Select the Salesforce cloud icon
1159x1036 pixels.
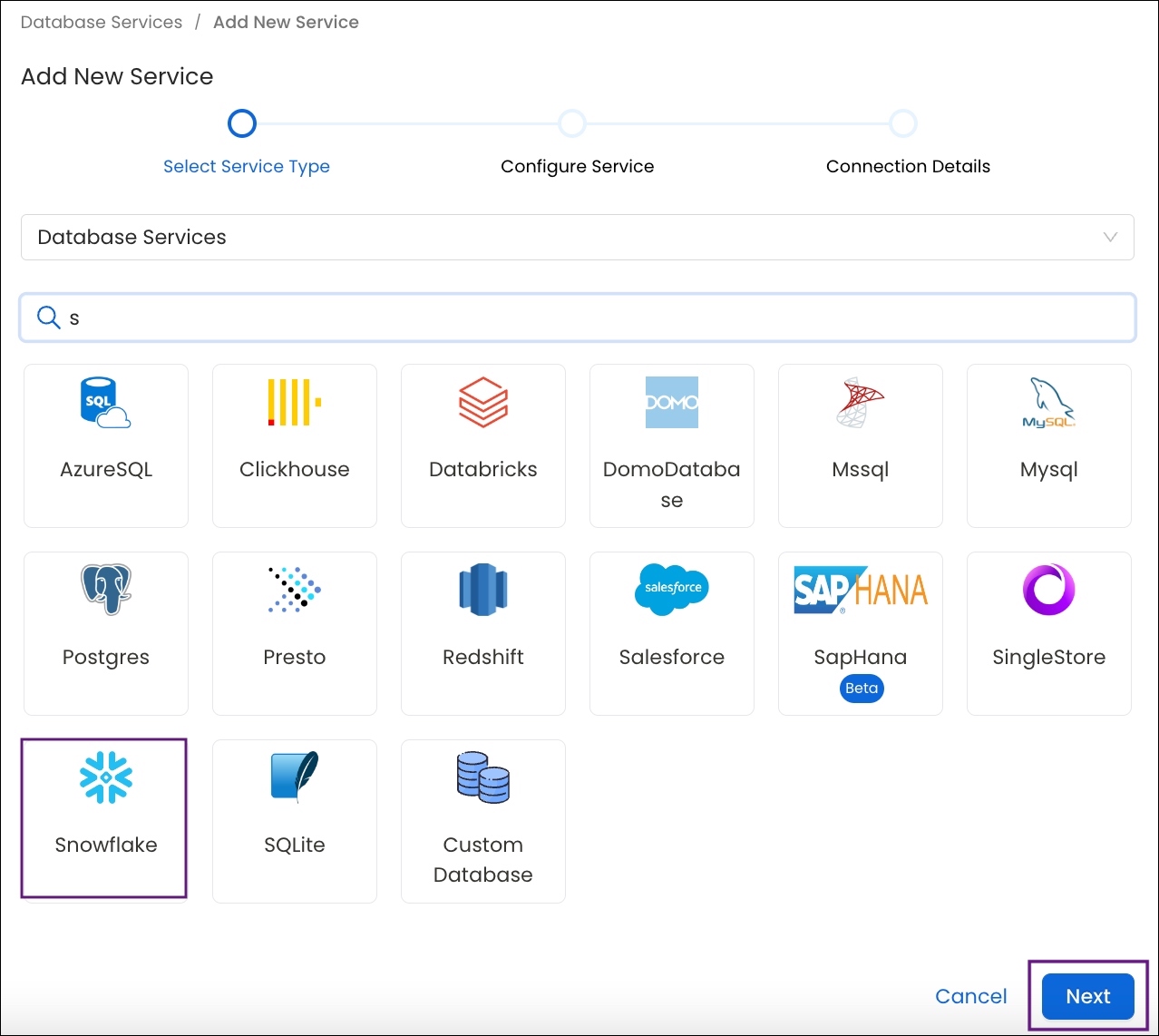tap(671, 590)
